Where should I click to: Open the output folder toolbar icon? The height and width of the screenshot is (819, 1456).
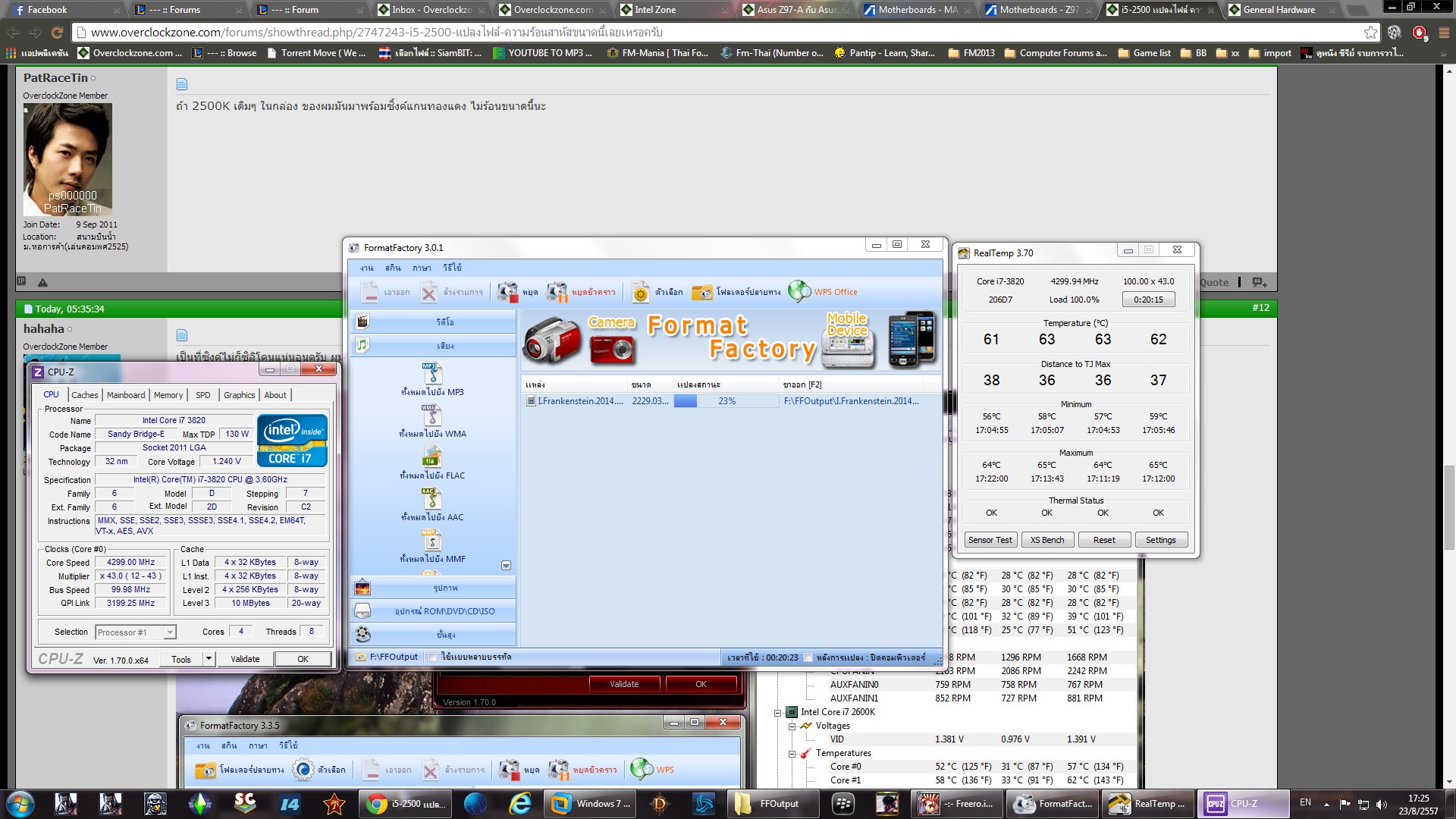click(702, 292)
